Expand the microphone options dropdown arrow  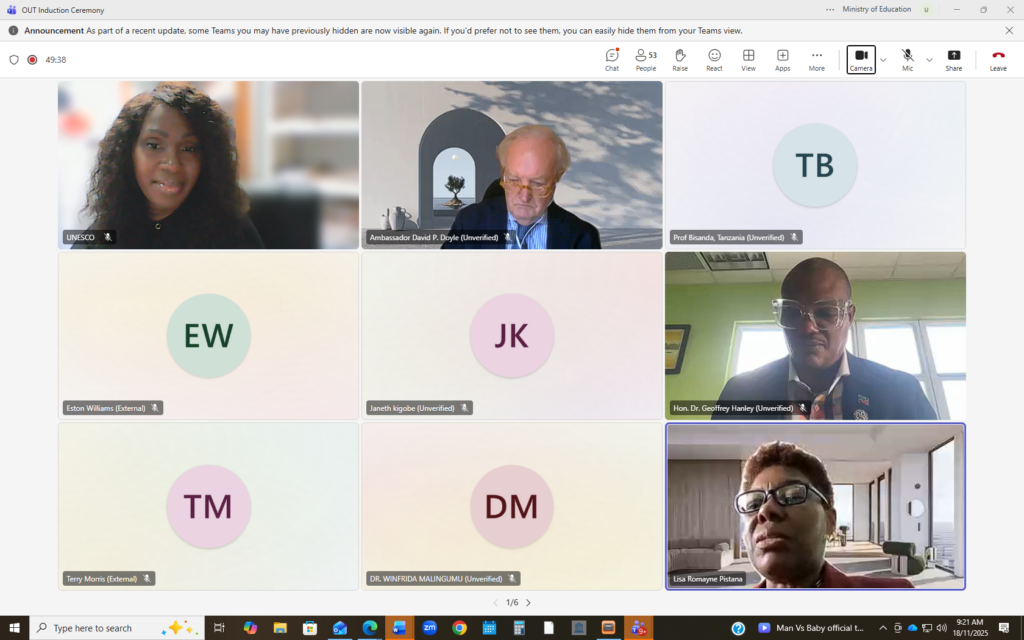click(x=929, y=60)
